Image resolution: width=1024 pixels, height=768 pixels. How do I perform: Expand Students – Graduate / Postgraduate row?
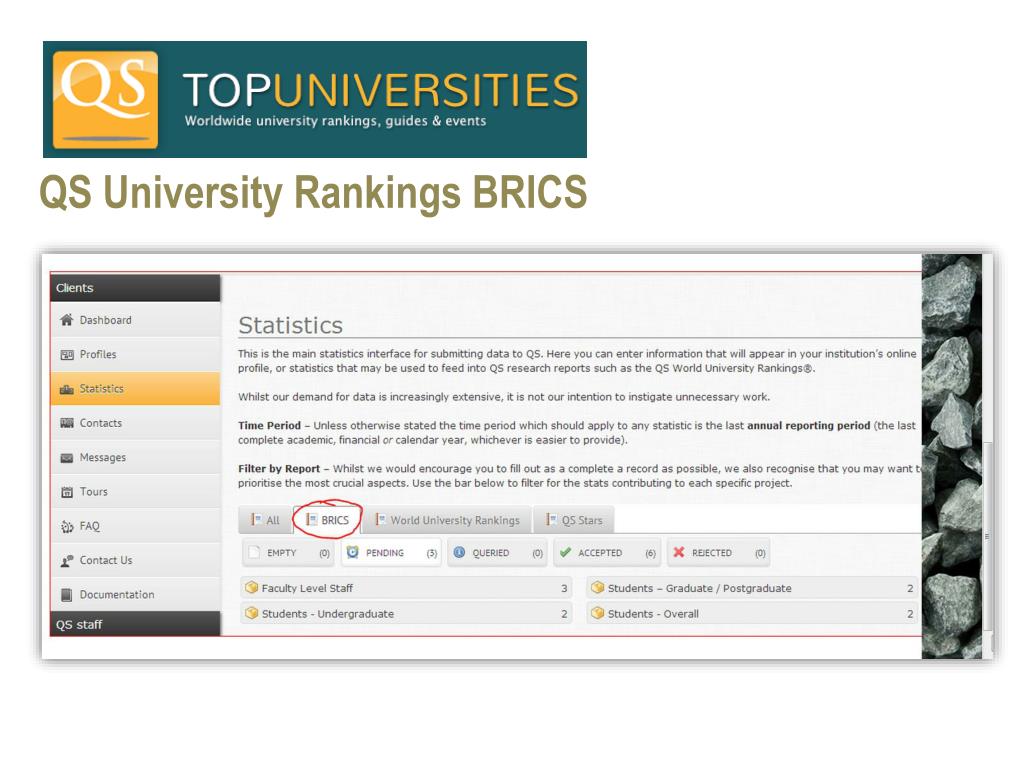tap(752, 588)
